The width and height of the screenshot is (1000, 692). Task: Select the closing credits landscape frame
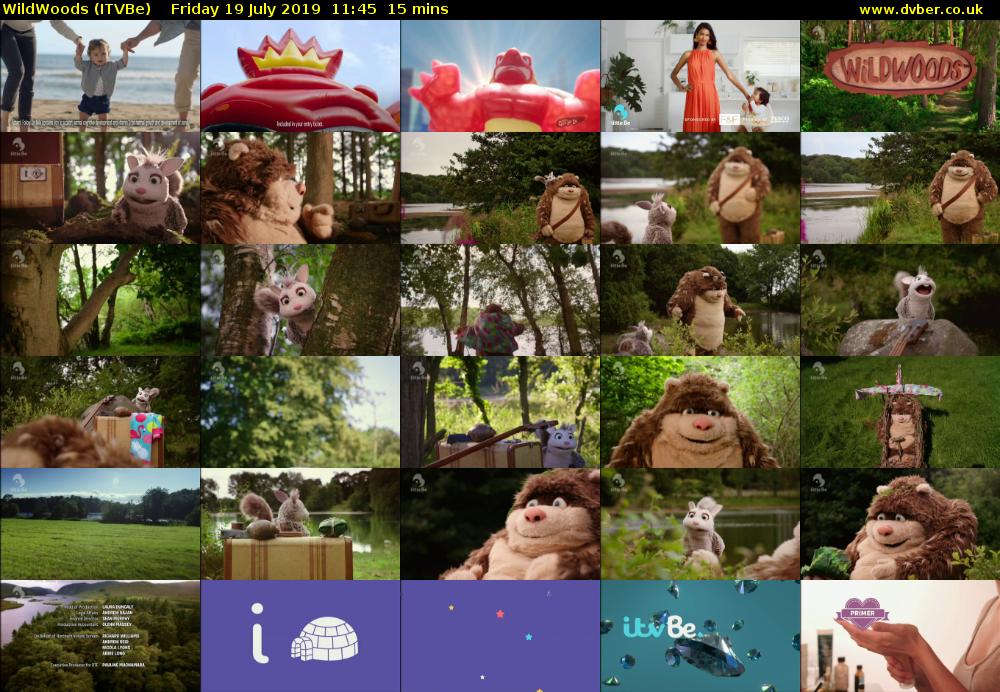[100, 636]
